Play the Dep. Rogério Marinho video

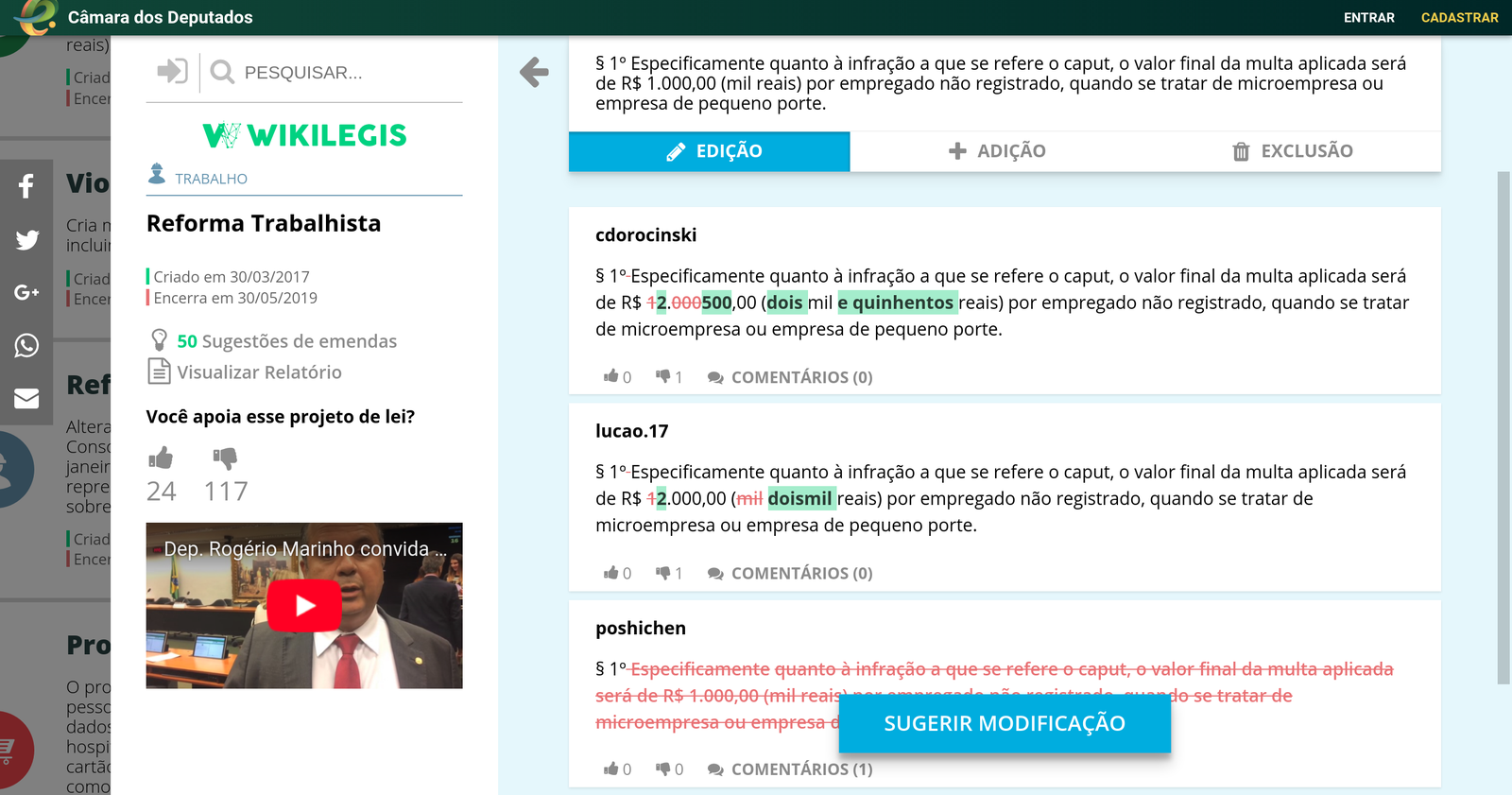click(x=304, y=606)
